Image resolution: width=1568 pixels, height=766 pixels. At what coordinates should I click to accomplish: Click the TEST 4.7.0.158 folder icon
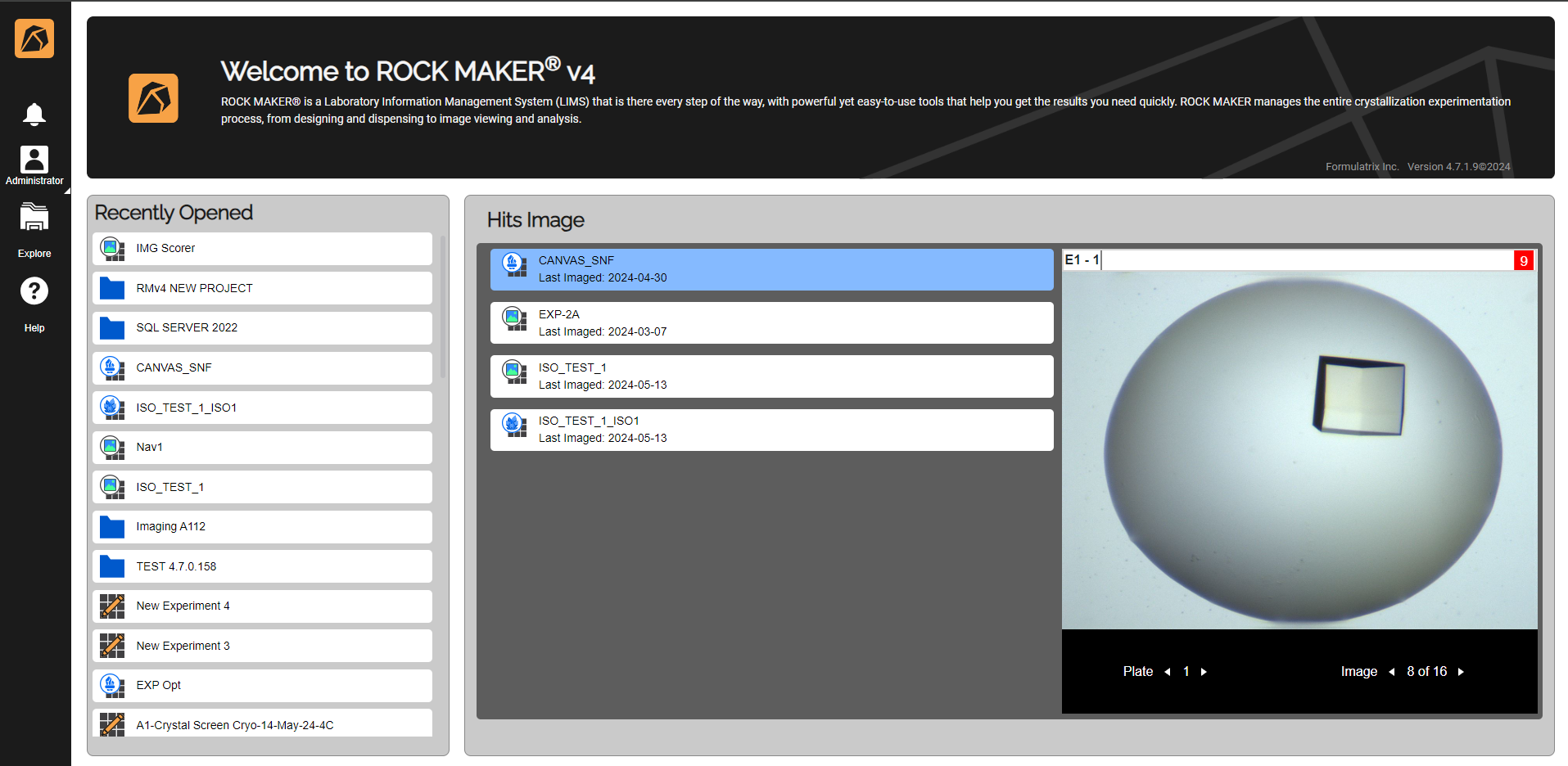pyautogui.click(x=112, y=566)
